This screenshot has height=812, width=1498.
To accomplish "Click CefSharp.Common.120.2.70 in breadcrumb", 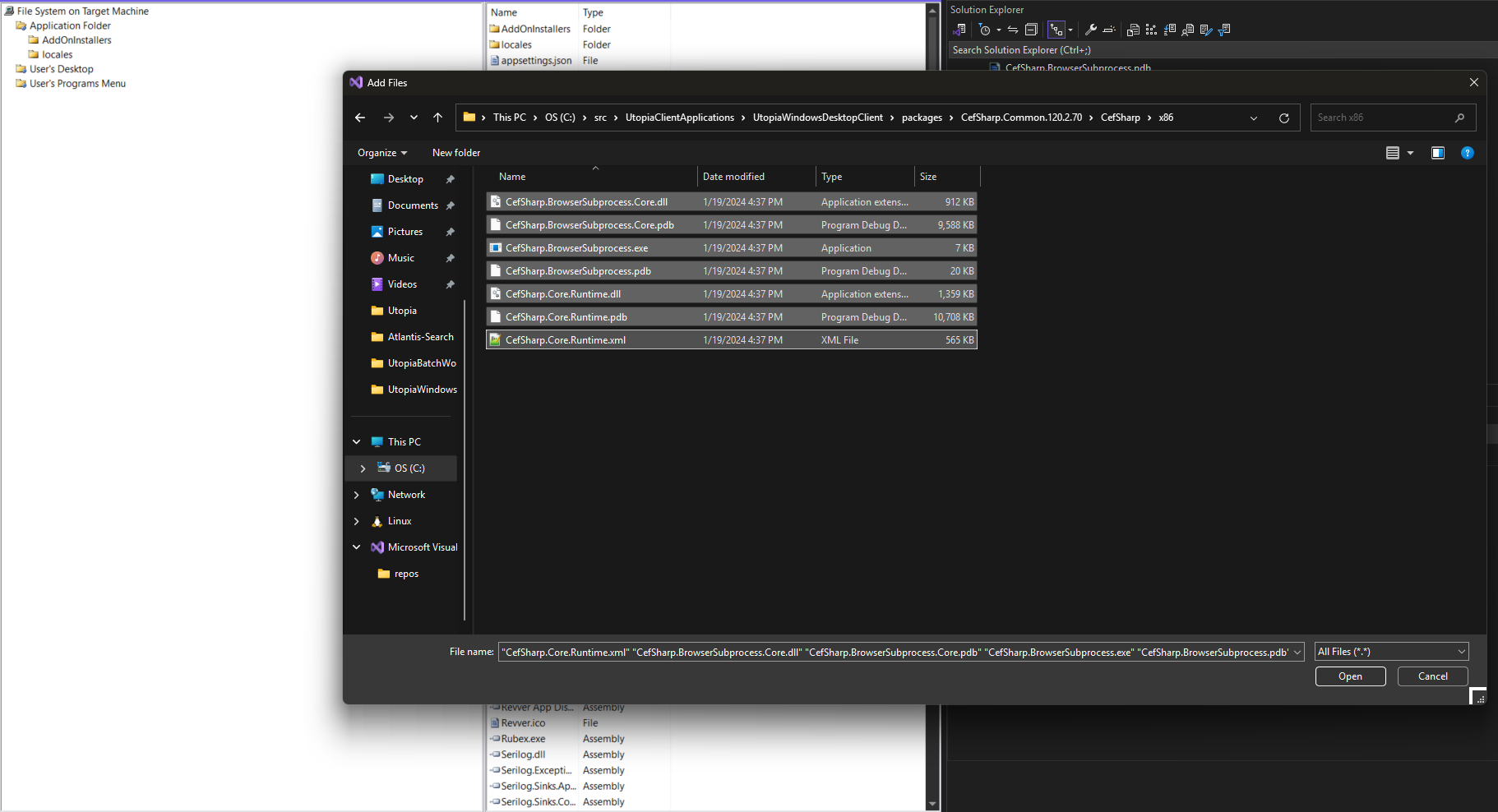I will tap(1021, 118).
